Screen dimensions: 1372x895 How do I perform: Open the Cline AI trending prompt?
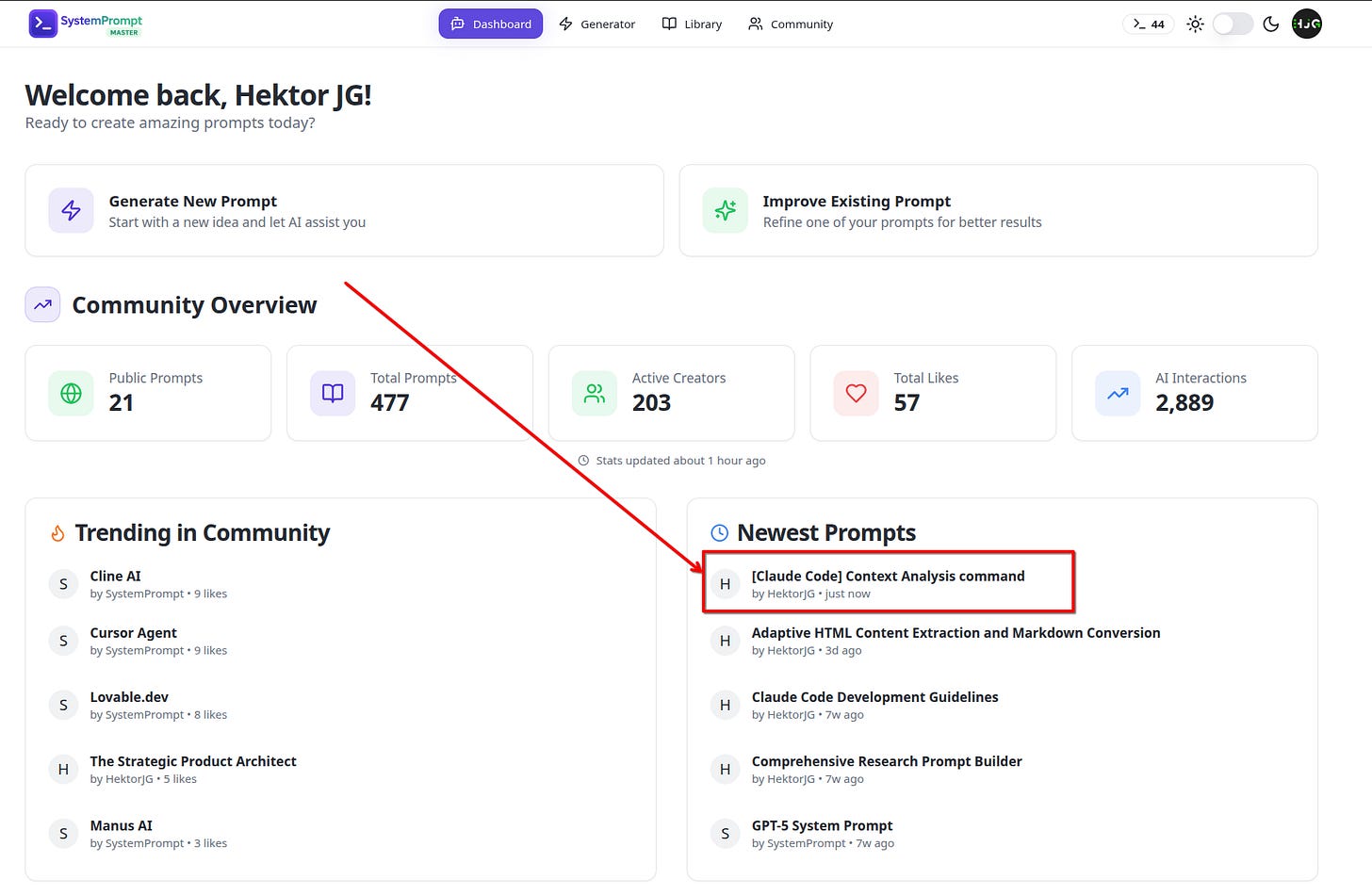pyautogui.click(x=340, y=584)
